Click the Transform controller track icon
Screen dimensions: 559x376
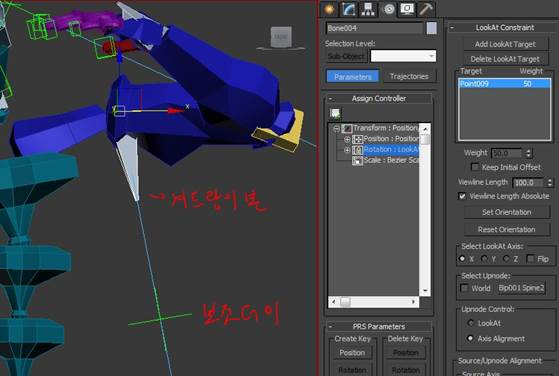click(347, 128)
